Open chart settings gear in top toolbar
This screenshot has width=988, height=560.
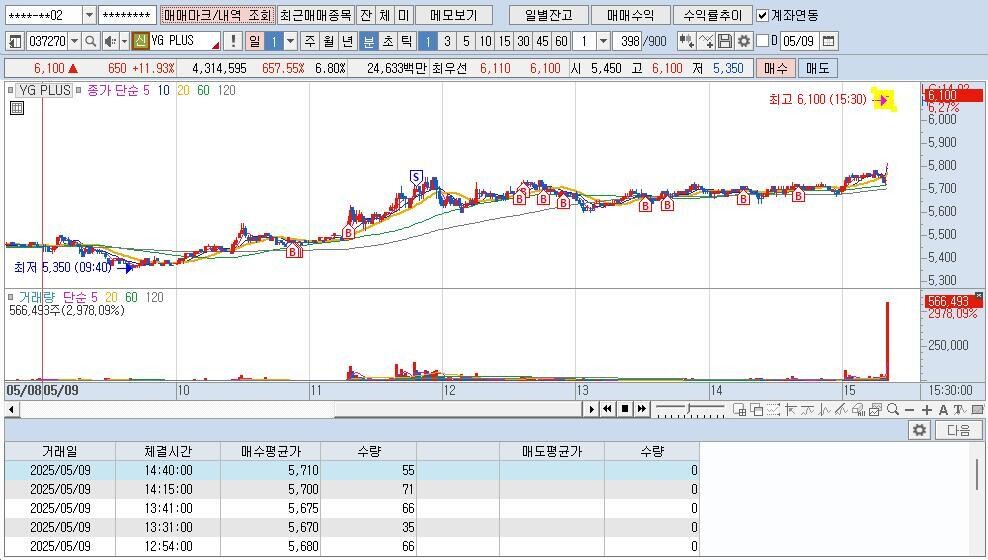point(743,41)
